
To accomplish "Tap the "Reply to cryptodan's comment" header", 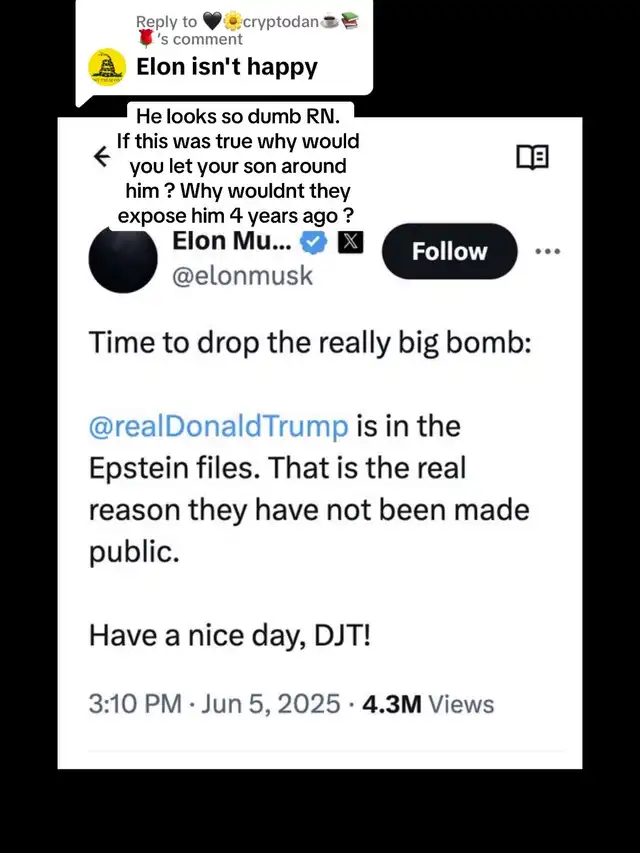I will 245,22.
